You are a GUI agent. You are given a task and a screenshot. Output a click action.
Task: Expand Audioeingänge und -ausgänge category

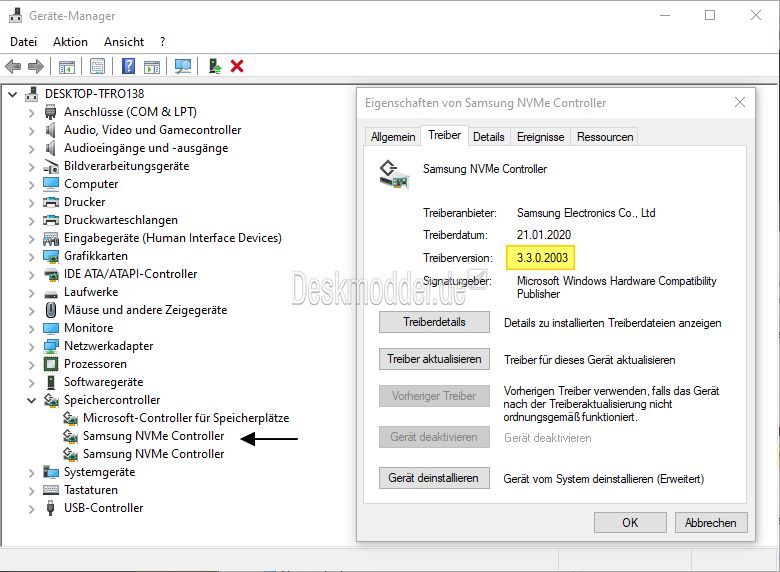point(31,149)
